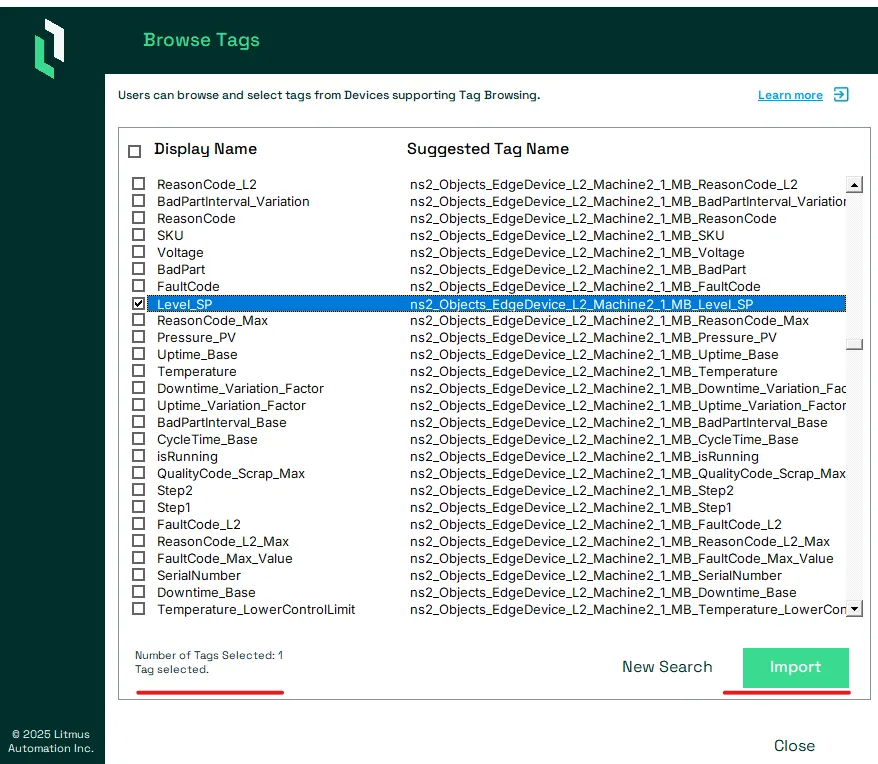Check the BadPartInterval_Variation checkbox
Screen dimensions: 878x764
tap(138, 201)
